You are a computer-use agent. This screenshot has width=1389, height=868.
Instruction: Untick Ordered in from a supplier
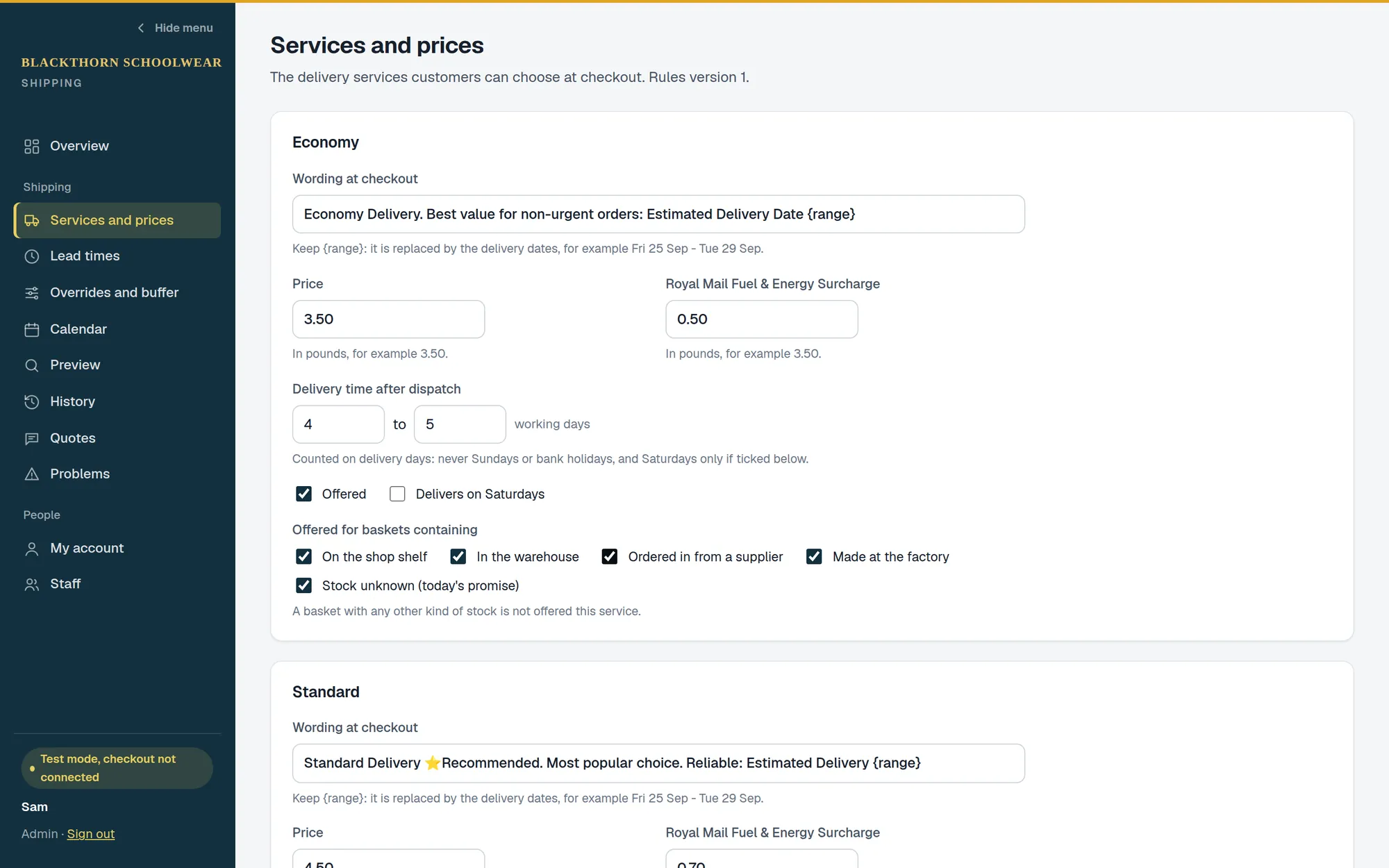coord(610,556)
